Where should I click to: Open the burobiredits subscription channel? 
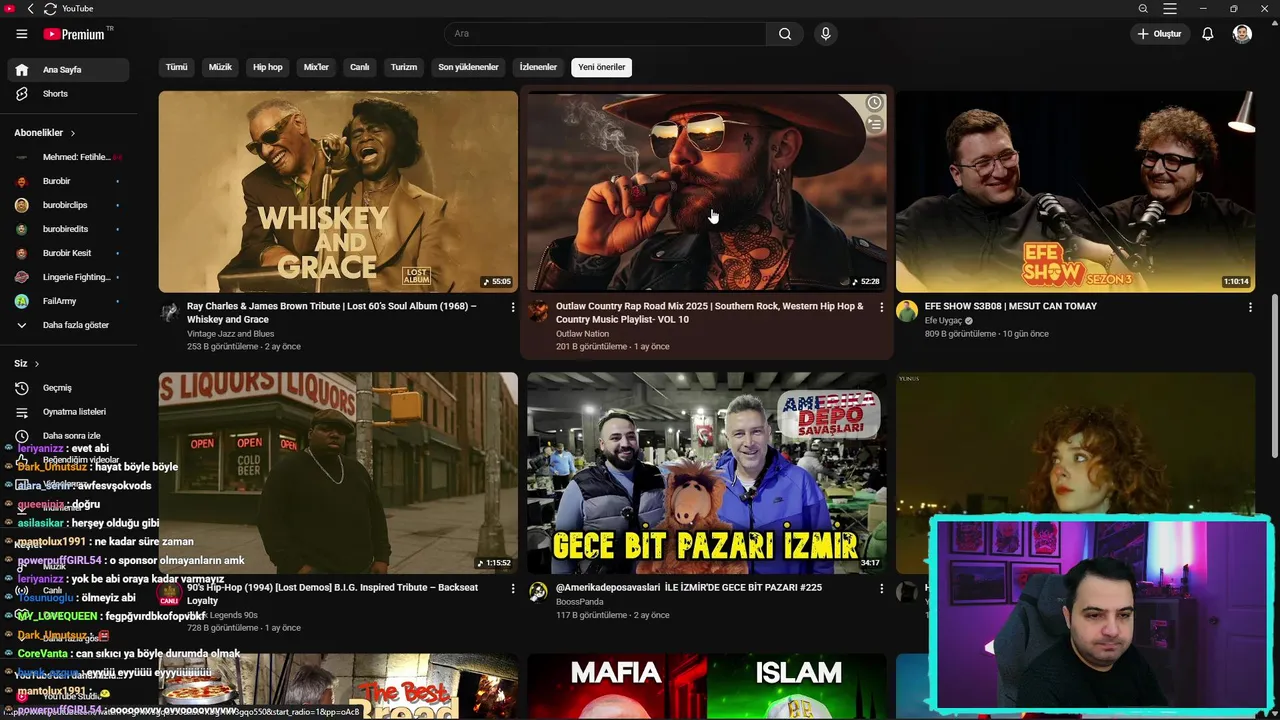point(68,229)
